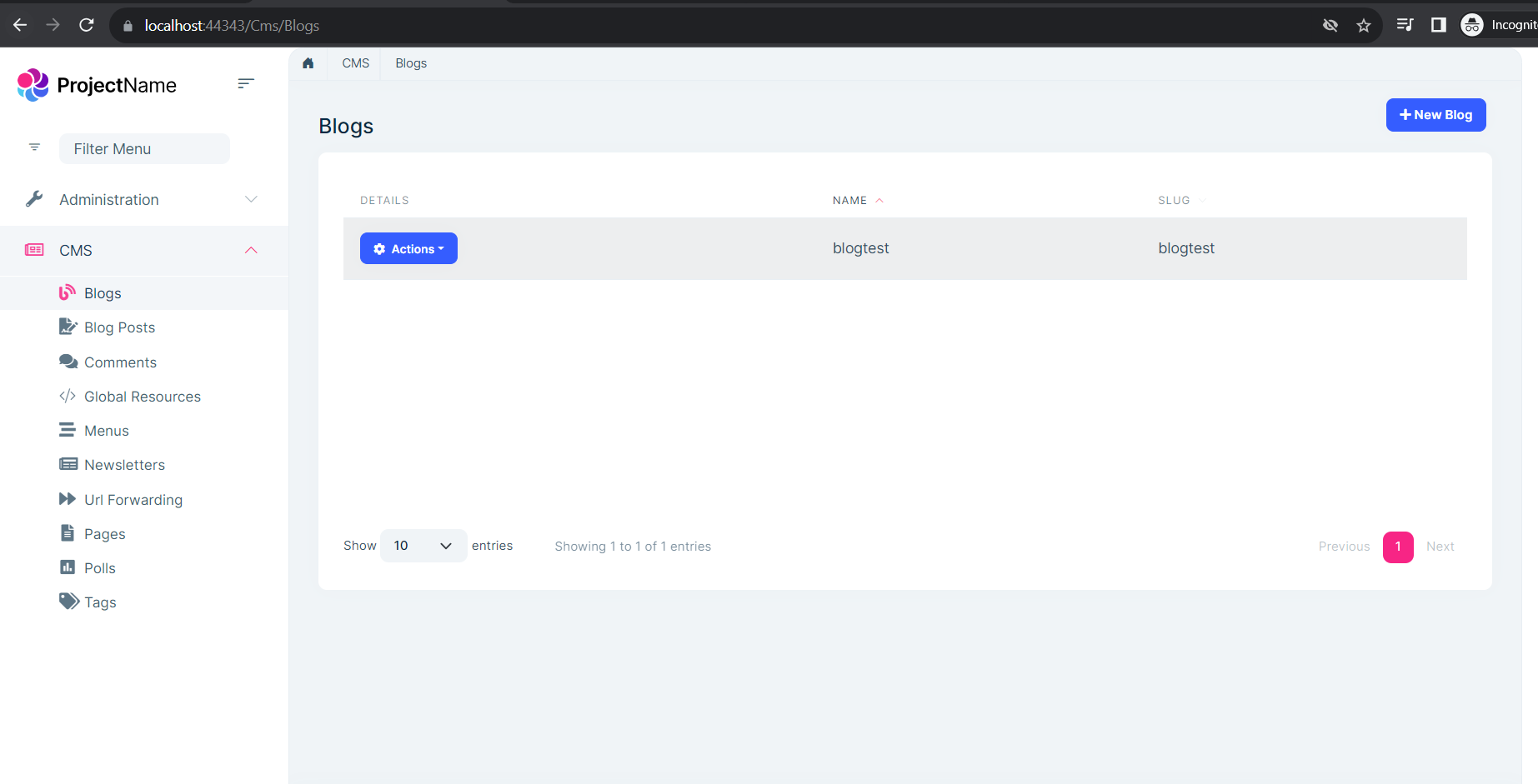Reload the page with the refresh icon
The width and height of the screenshot is (1538, 784).
[87, 25]
